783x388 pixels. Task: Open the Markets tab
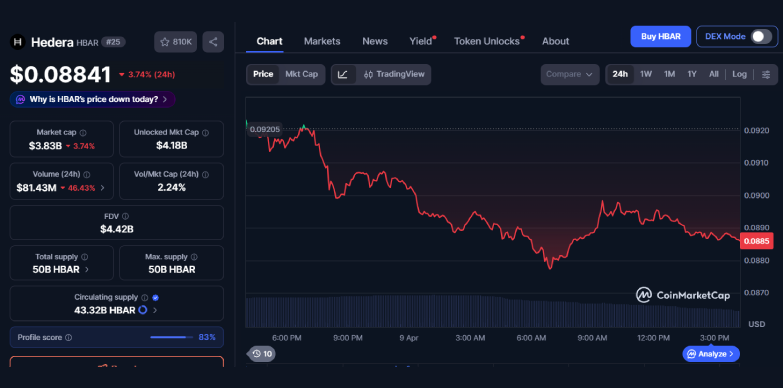point(322,41)
